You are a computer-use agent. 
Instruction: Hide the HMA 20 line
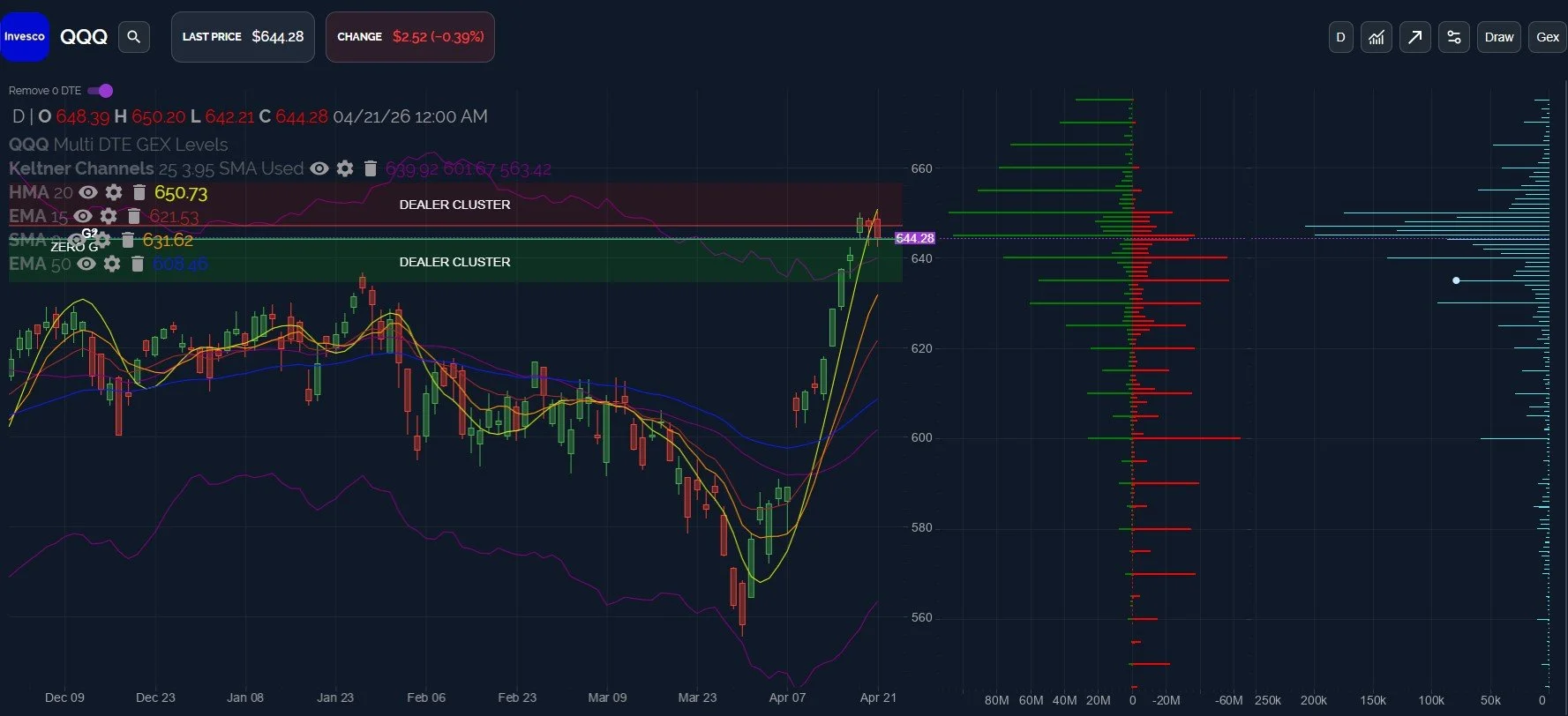[88, 192]
